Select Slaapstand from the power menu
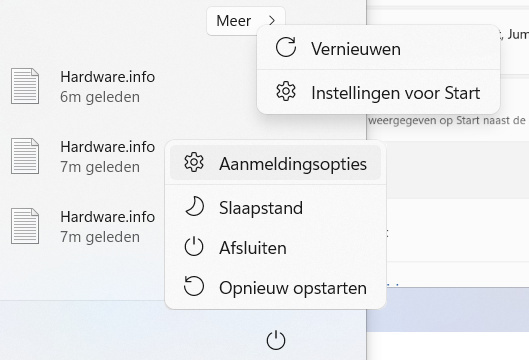Viewport: 529px width, 360px height. click(275, 207)
